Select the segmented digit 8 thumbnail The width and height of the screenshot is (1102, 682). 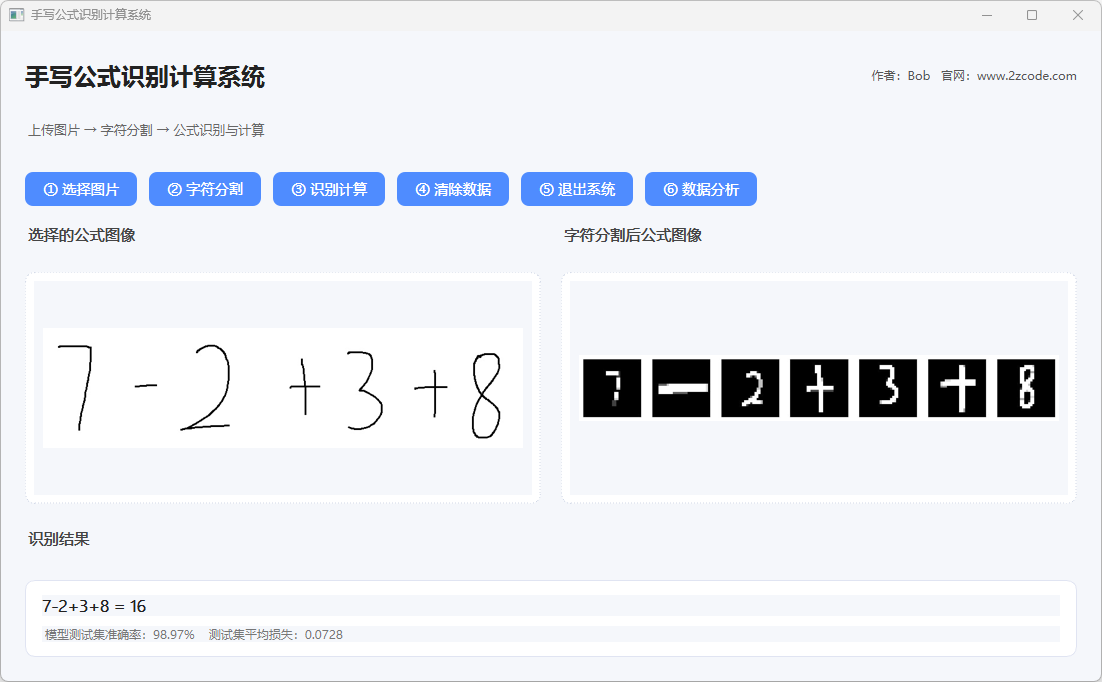click(1026, 388)
